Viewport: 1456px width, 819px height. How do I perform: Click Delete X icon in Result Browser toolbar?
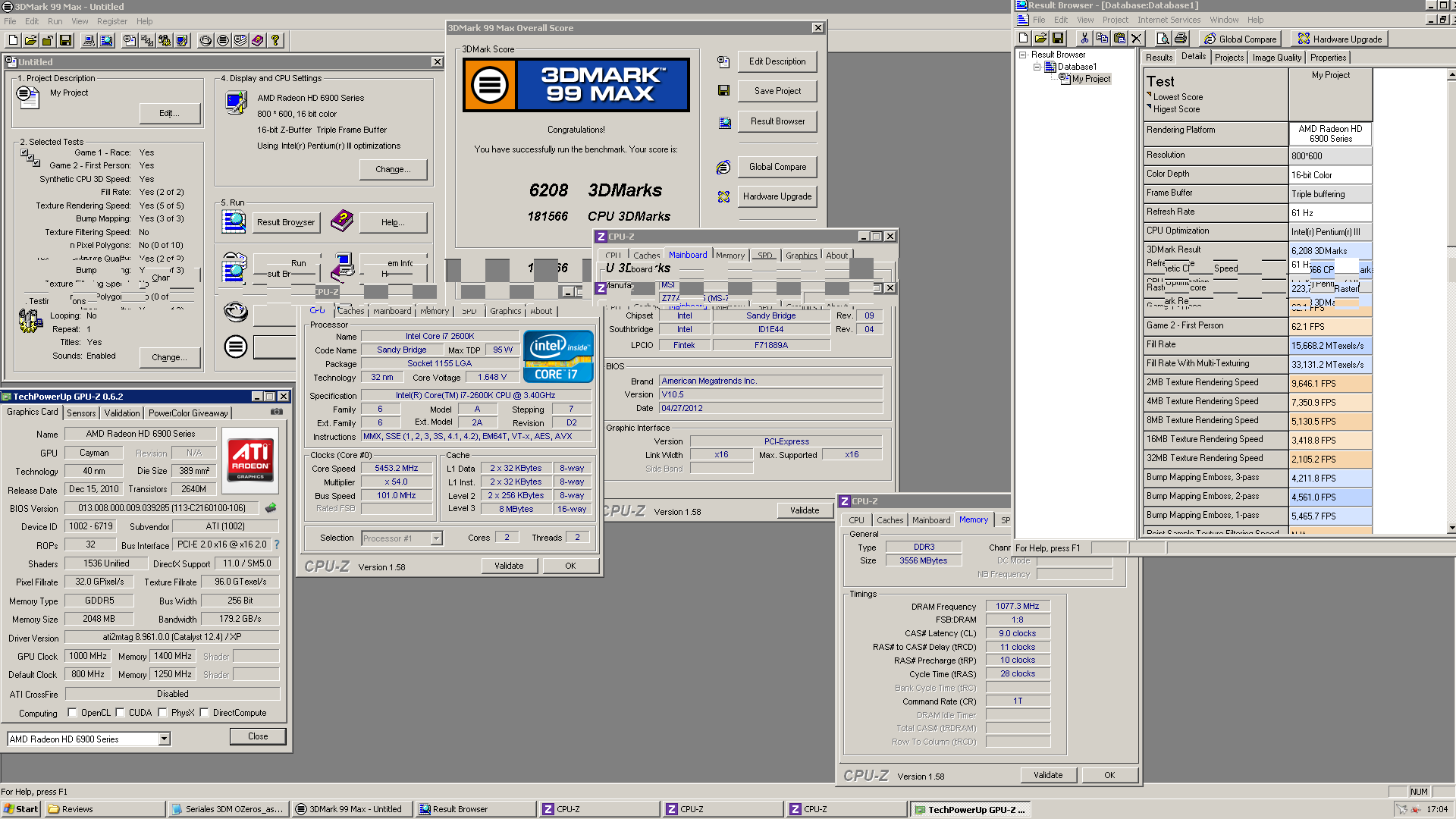click(1136, 39)
